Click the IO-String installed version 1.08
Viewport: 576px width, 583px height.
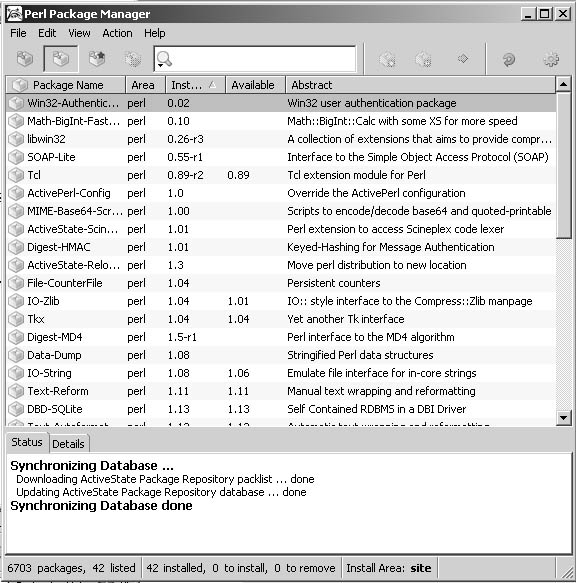pos(178,373)
